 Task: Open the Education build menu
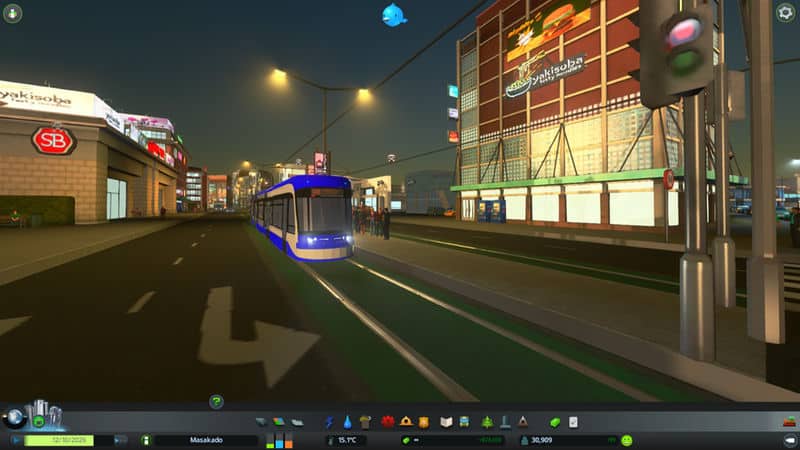(x=447, y=422)
